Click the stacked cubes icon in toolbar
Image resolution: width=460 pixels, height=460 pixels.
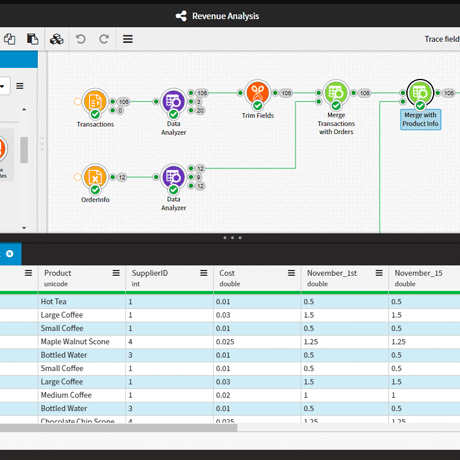(x=57, y=39)
